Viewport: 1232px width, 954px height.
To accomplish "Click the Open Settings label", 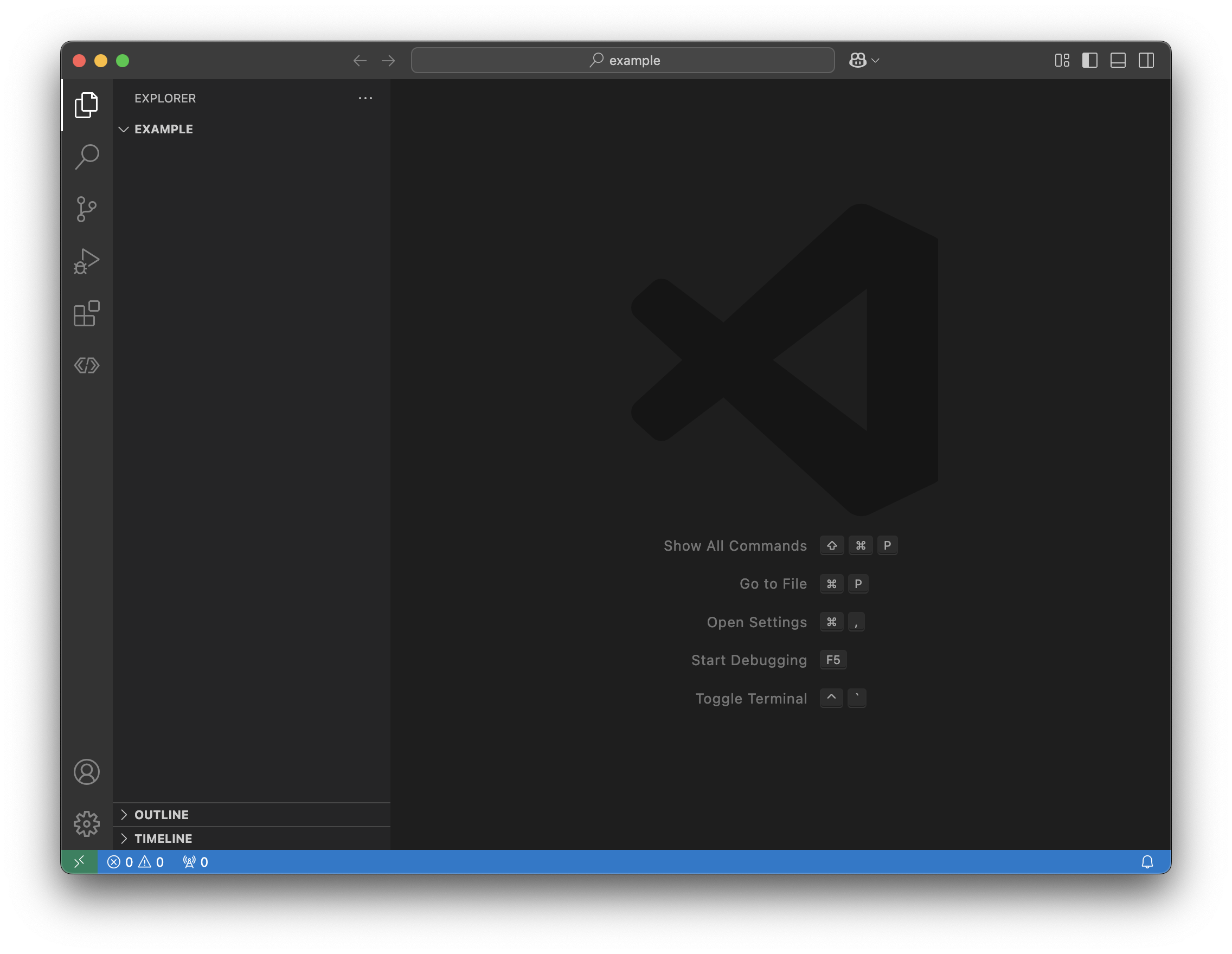I will pyautogui.click(x=756, y=622).
